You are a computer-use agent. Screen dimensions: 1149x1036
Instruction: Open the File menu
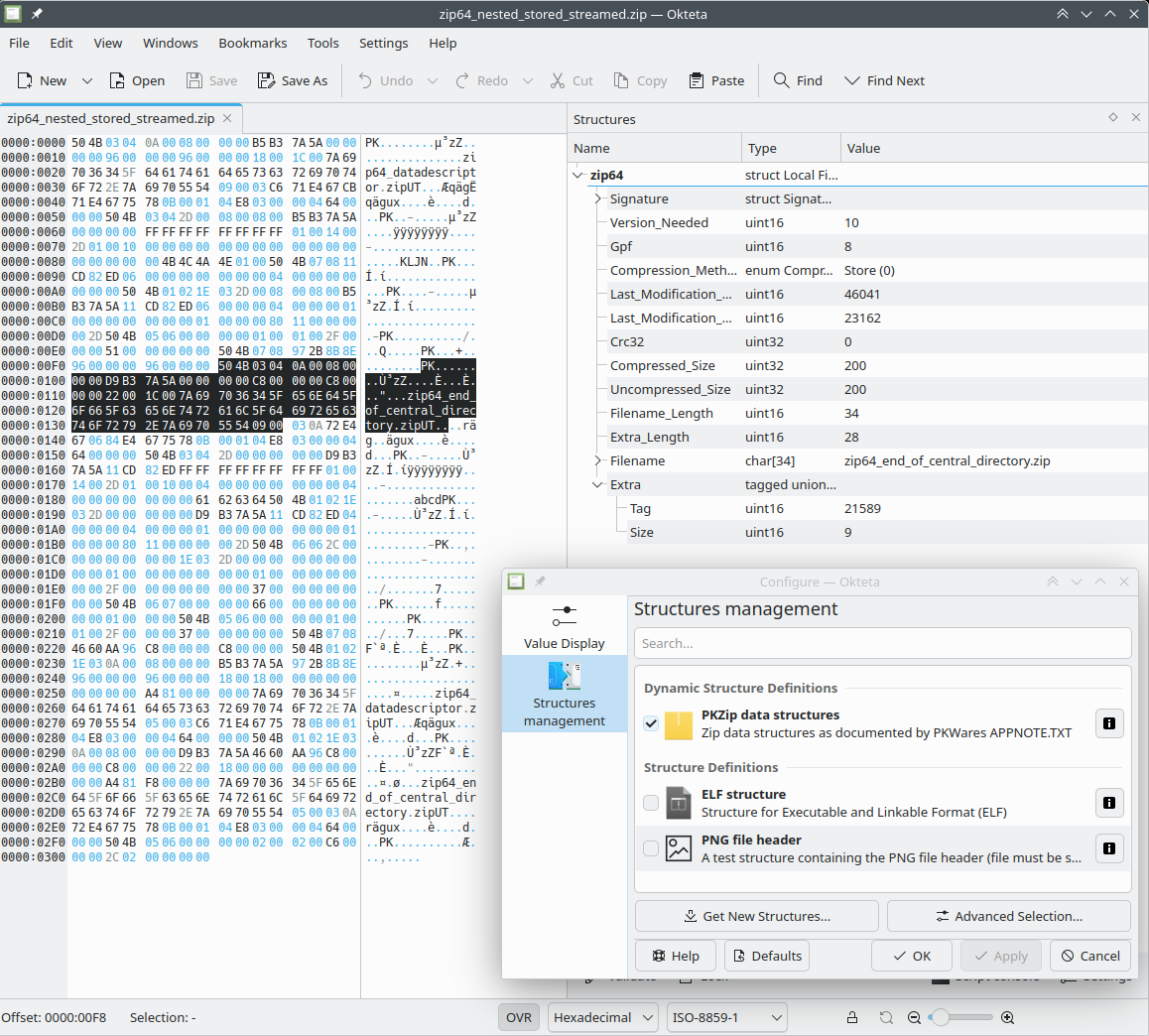19,44
